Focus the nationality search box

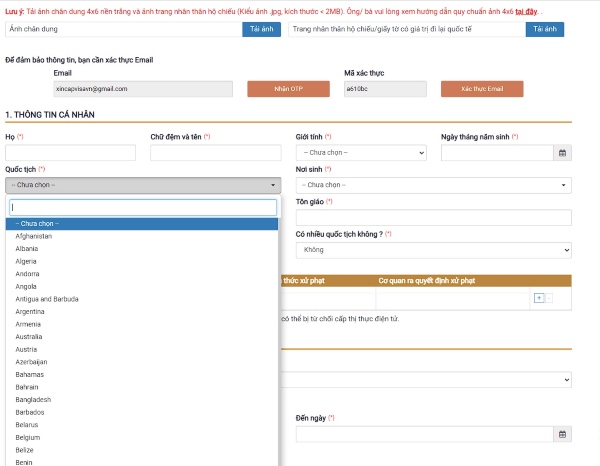click(143, 207)
